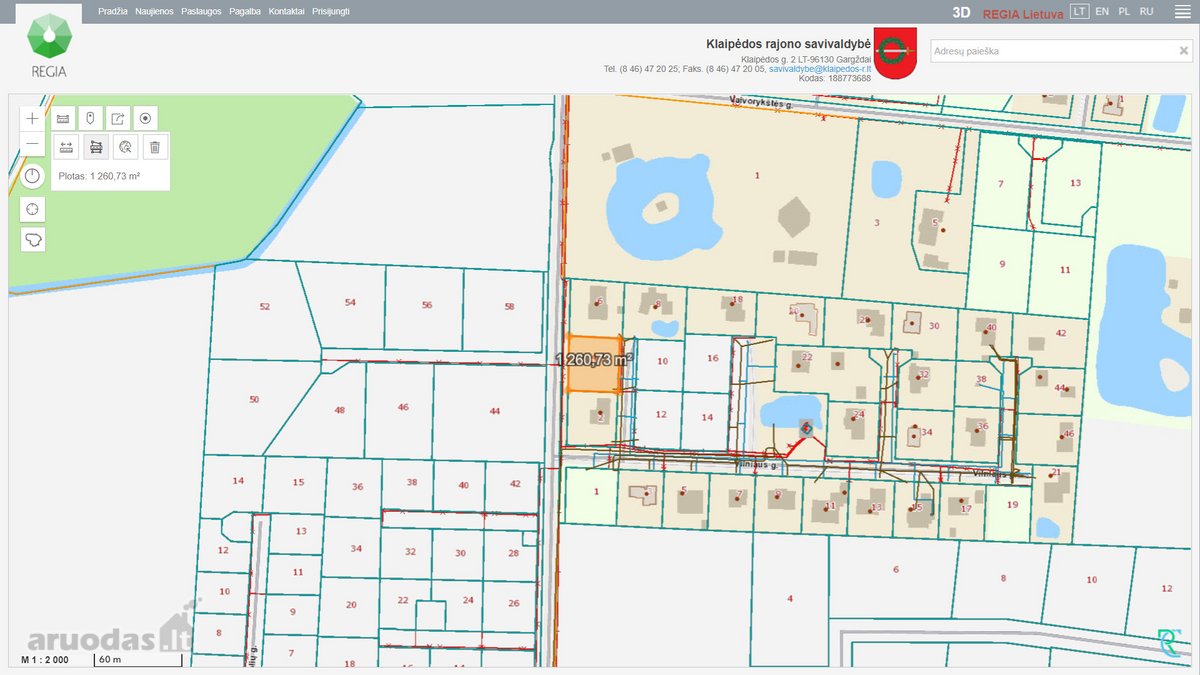This screenshot has width=1200, height=675.
Task: Open the hamburger menu
Action: coord(1181,12)
